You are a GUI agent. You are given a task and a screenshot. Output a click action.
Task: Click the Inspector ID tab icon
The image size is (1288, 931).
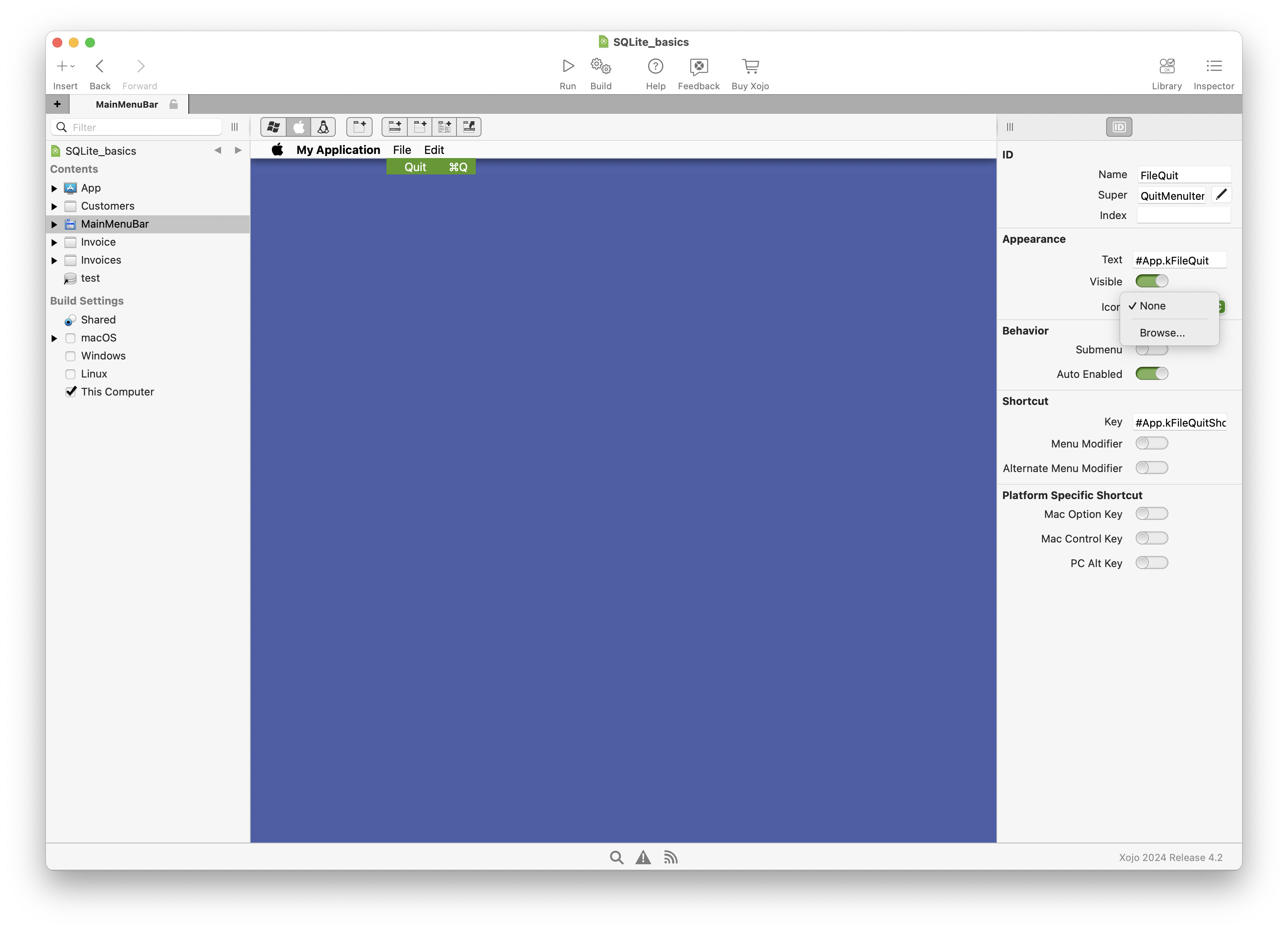point(1119,127)
